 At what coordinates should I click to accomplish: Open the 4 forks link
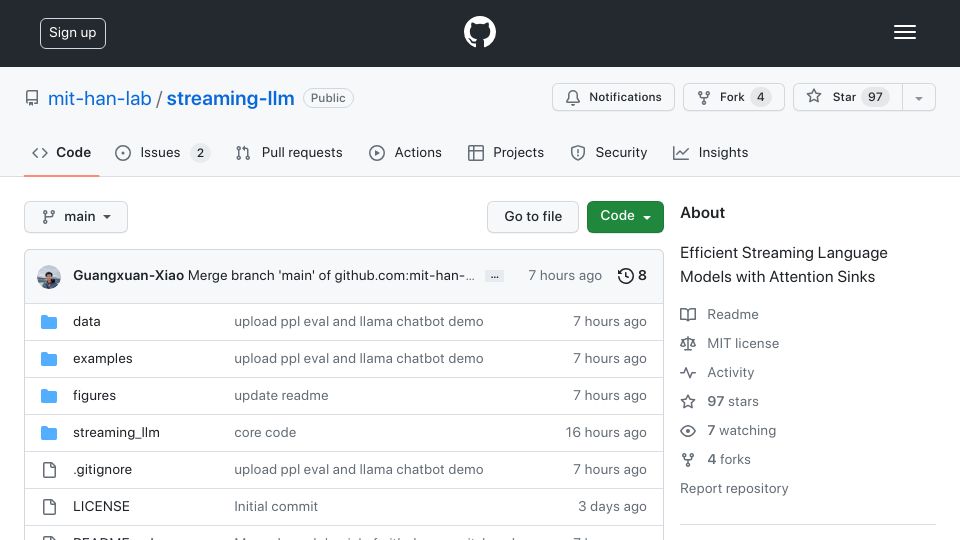(x=729, y=459)
